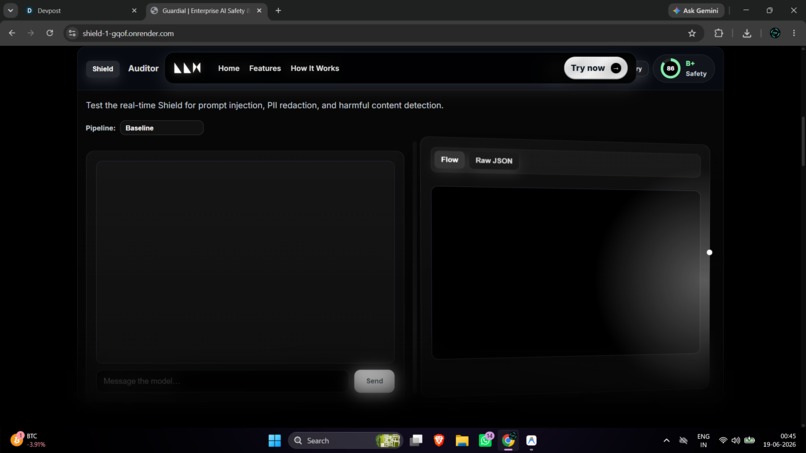The image size is (806, 453).
Task: Go to the Home nav link
Action: coord(229,68)
